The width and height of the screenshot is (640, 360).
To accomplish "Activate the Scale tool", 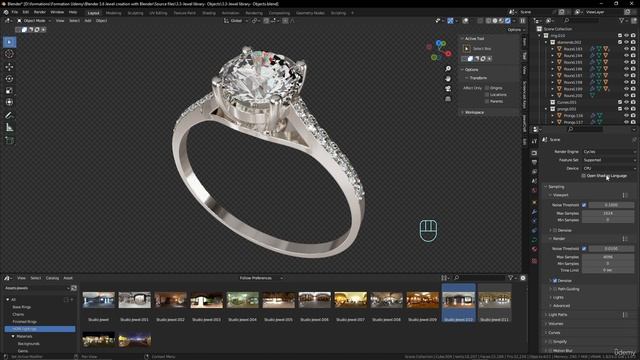I will (9, 91).
